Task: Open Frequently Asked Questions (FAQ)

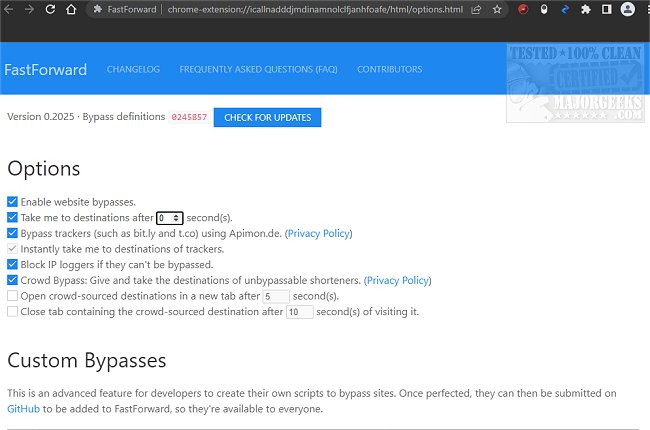Action: tap(258, 70)
